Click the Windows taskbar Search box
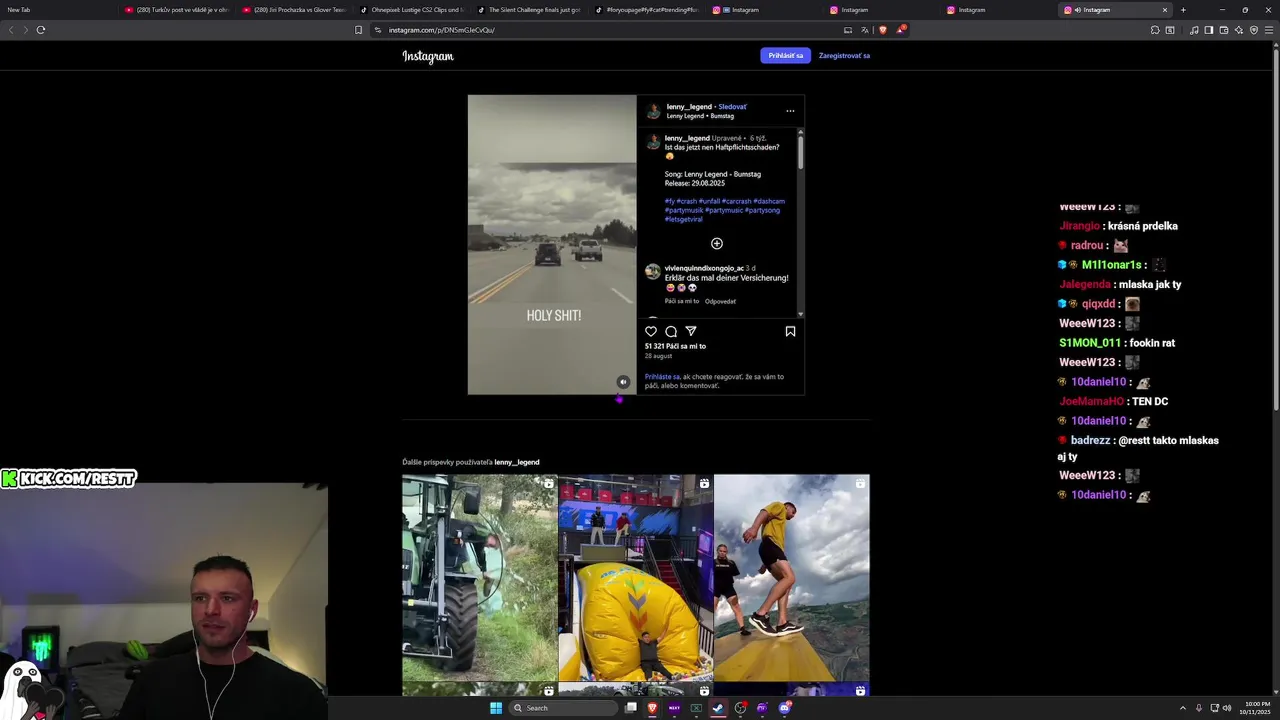This screenshot has height=720, width=1280. 563,708
